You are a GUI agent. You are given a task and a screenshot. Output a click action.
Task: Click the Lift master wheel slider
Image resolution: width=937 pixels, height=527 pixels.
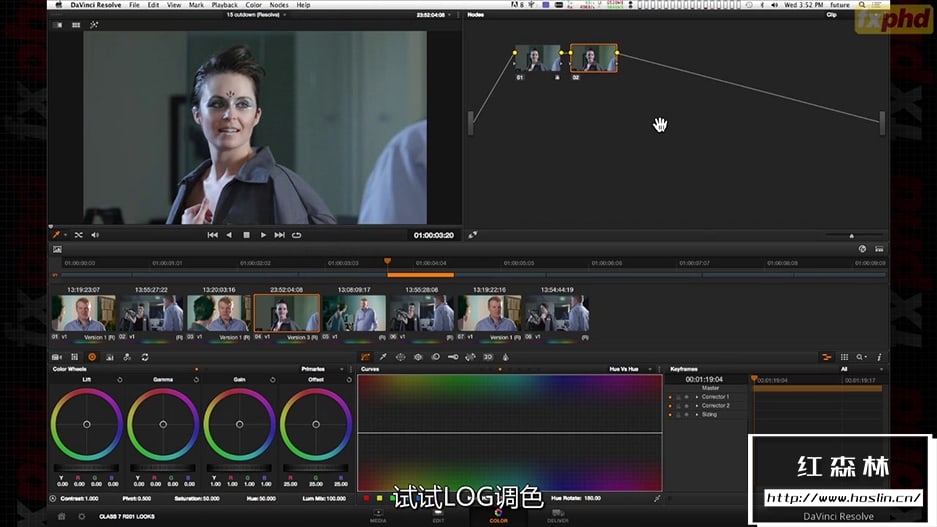point(87,468)
